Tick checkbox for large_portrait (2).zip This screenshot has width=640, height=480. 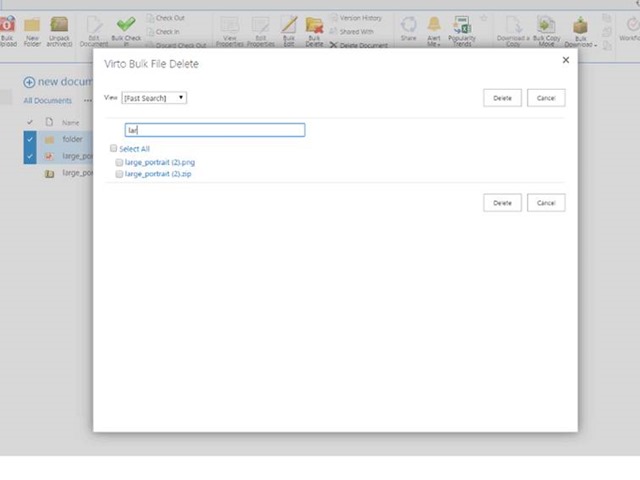click(120, 174)
